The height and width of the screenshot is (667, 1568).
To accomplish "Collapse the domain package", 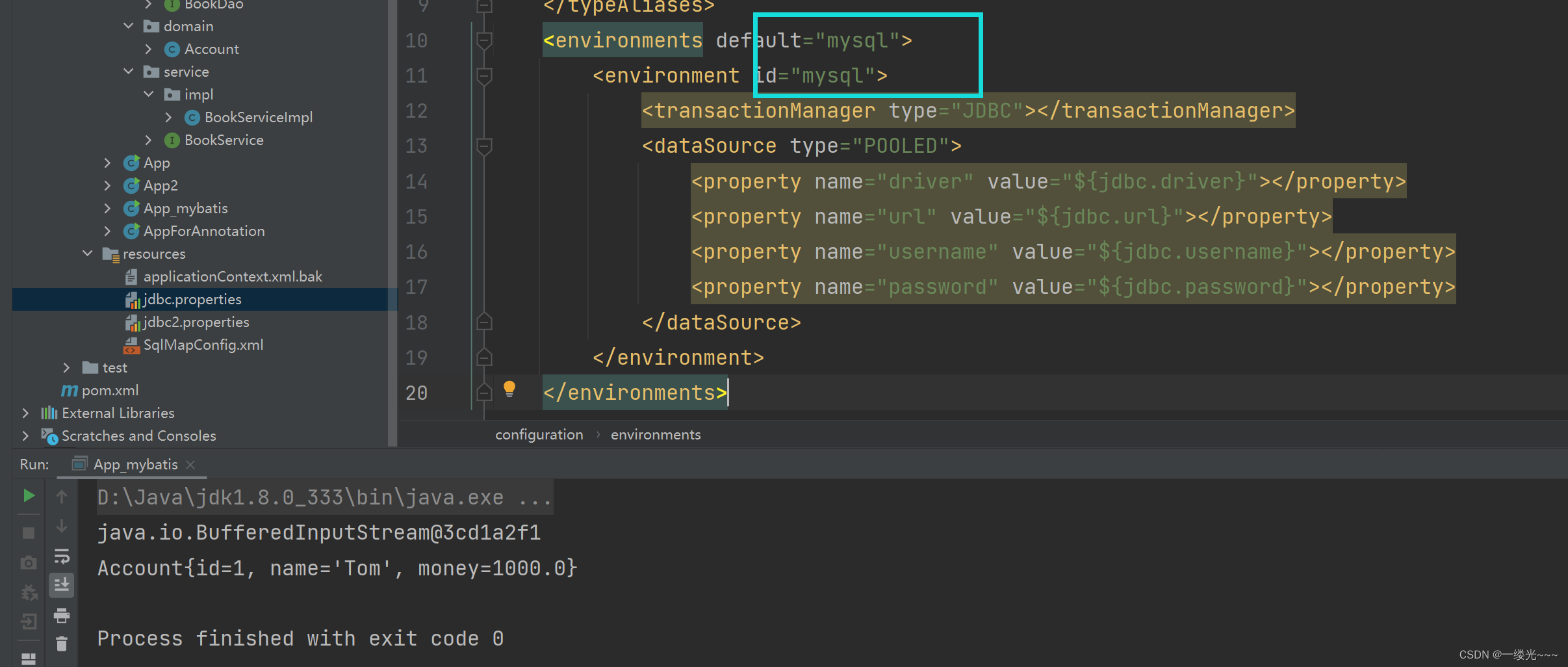I will coord(128,26).
